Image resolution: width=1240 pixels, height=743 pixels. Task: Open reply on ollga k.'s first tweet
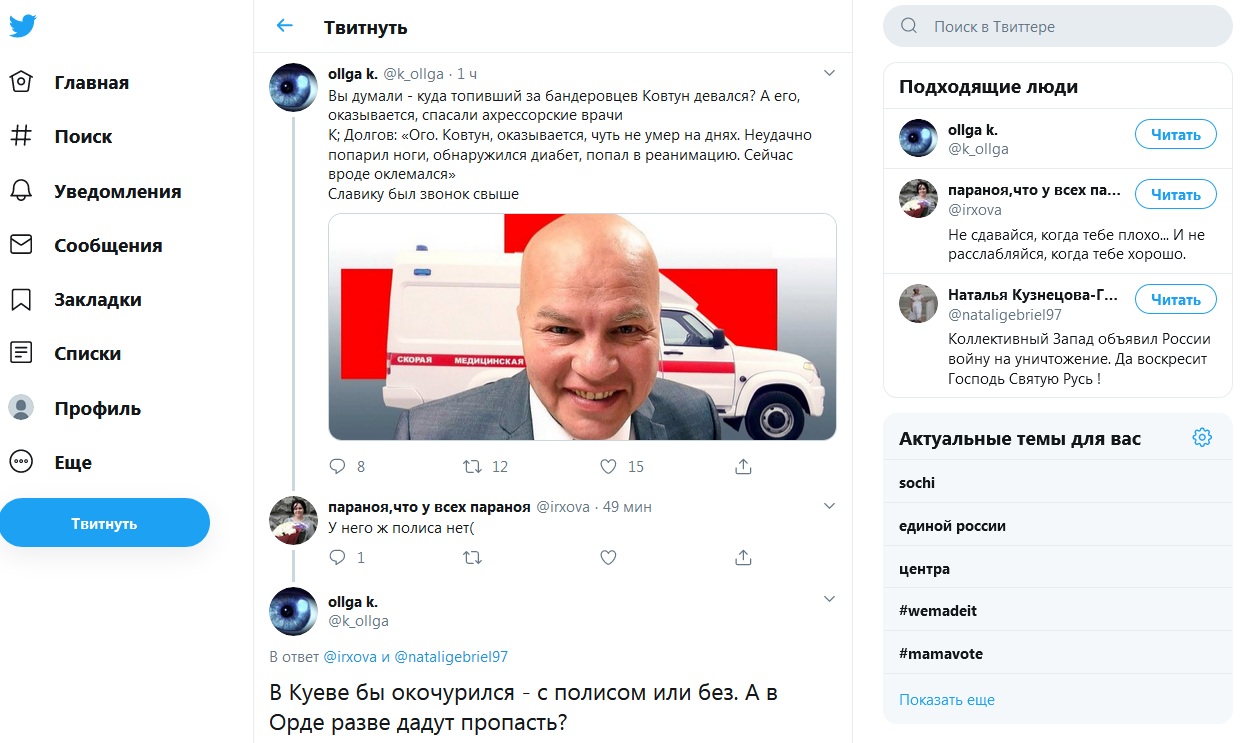[337, 466]
